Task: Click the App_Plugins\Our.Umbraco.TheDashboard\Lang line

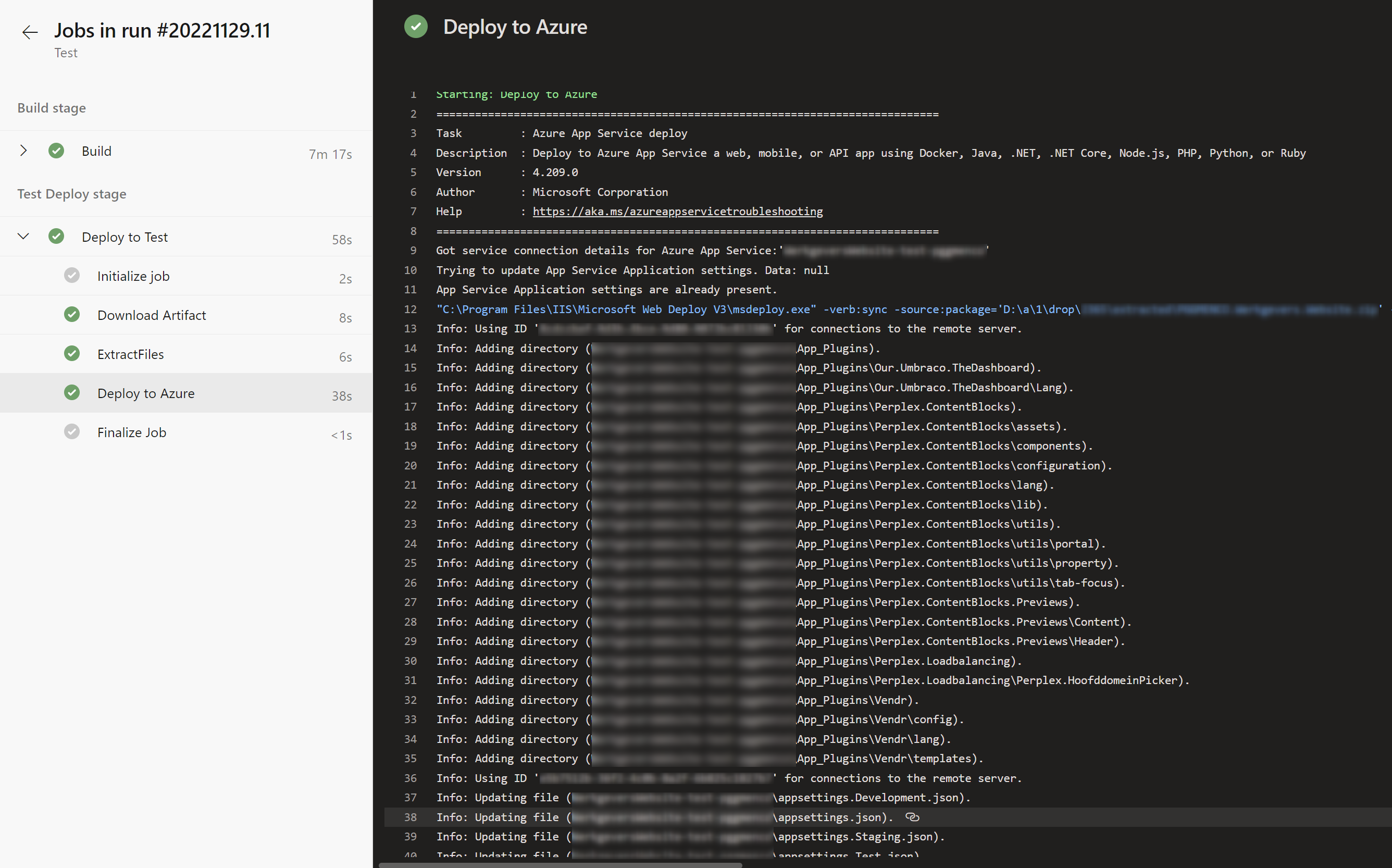Action: point(755,388)
